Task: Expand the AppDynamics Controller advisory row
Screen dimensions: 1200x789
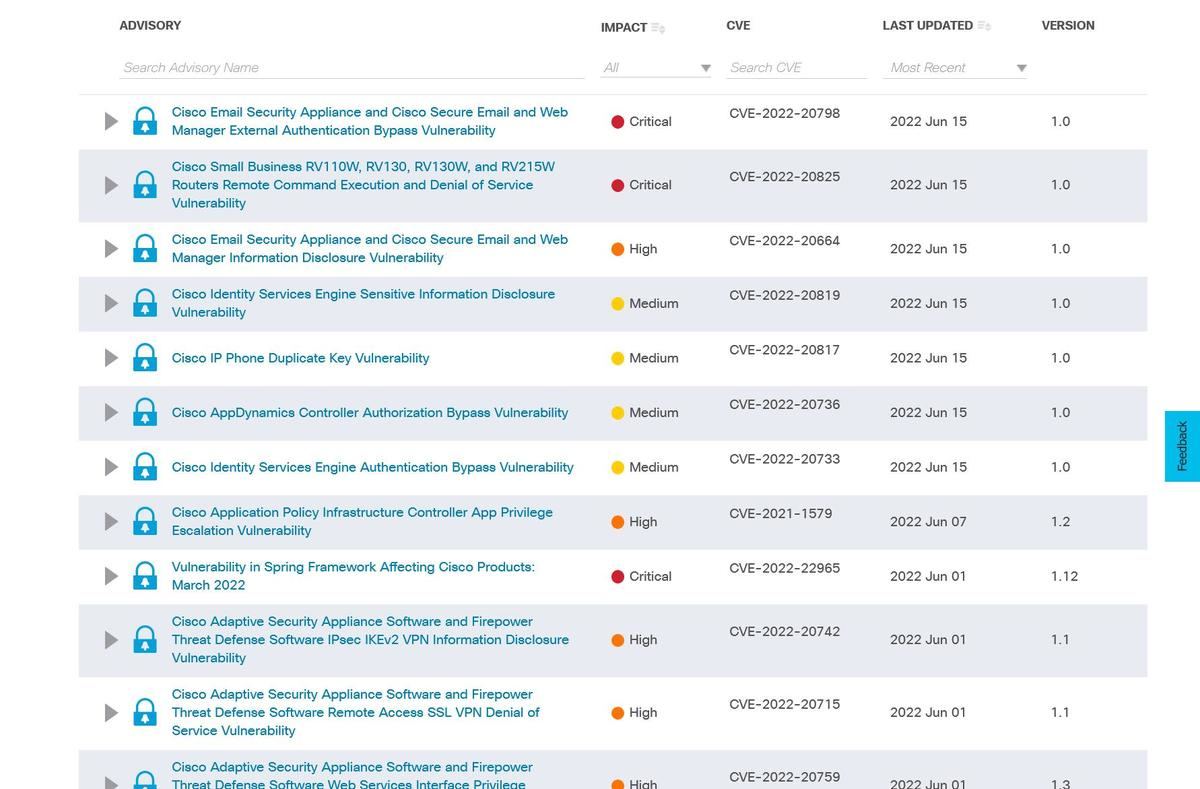Action: (111, 412)
